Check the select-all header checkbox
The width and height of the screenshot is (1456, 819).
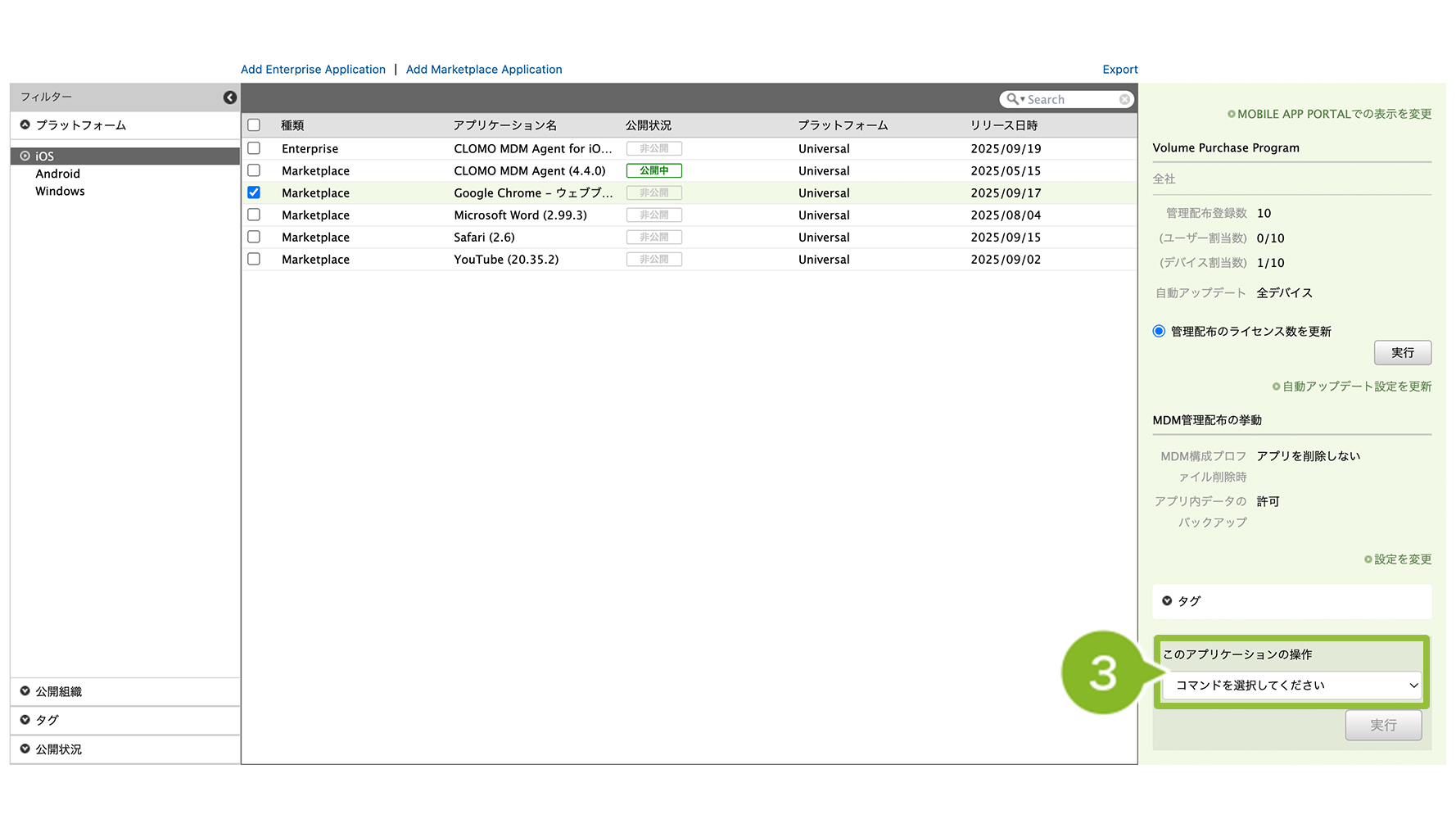[x=254, y=125]
